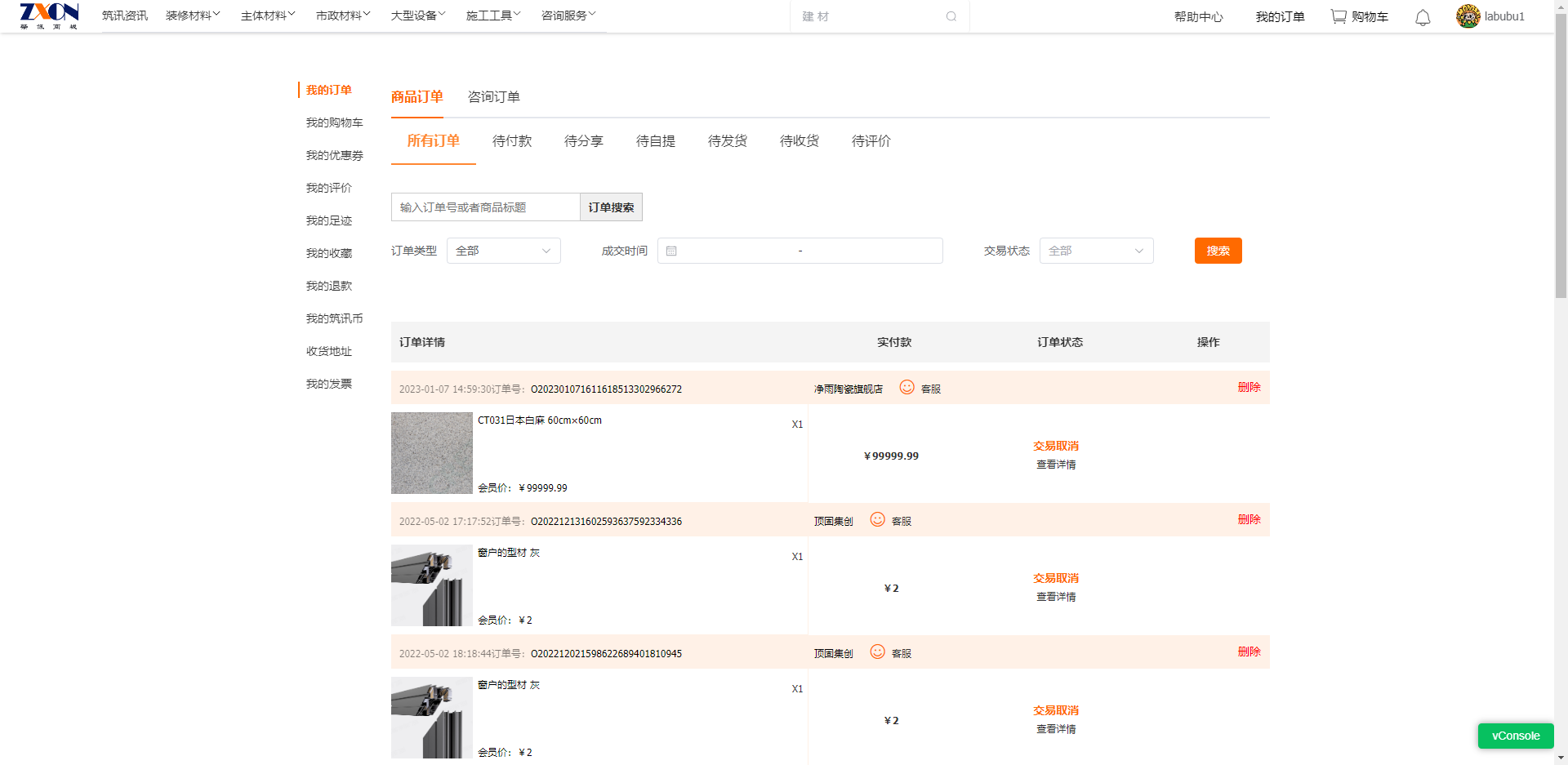1568x765 pixels.
Task: Click smiley service icon for 2022-05-02 18:18:44 order
Action: coord(877,652)
